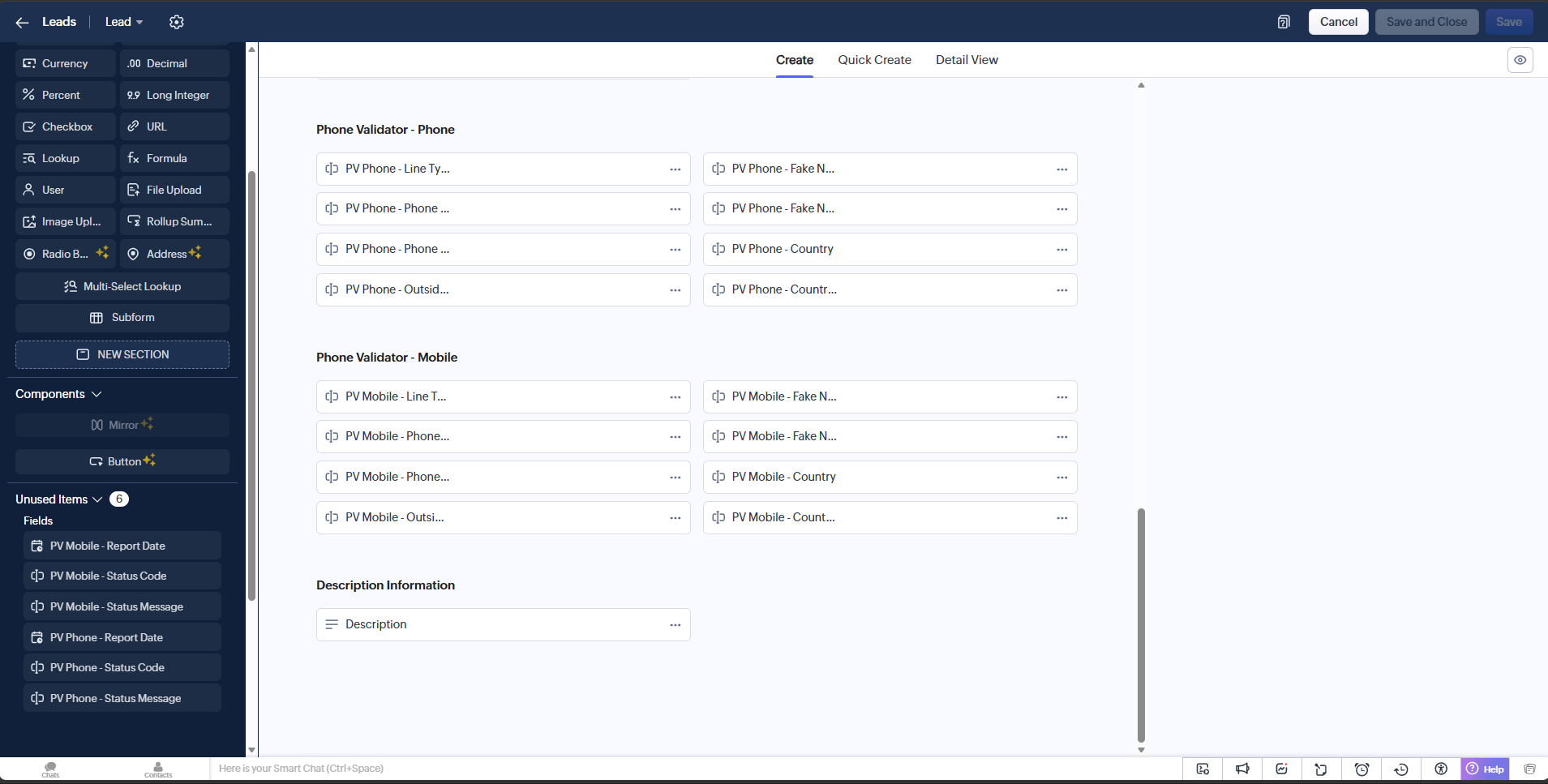This screenshot has width=1548, height=784.
Task: Click the Smart Chat input field
Action: [x=696, y=769]
